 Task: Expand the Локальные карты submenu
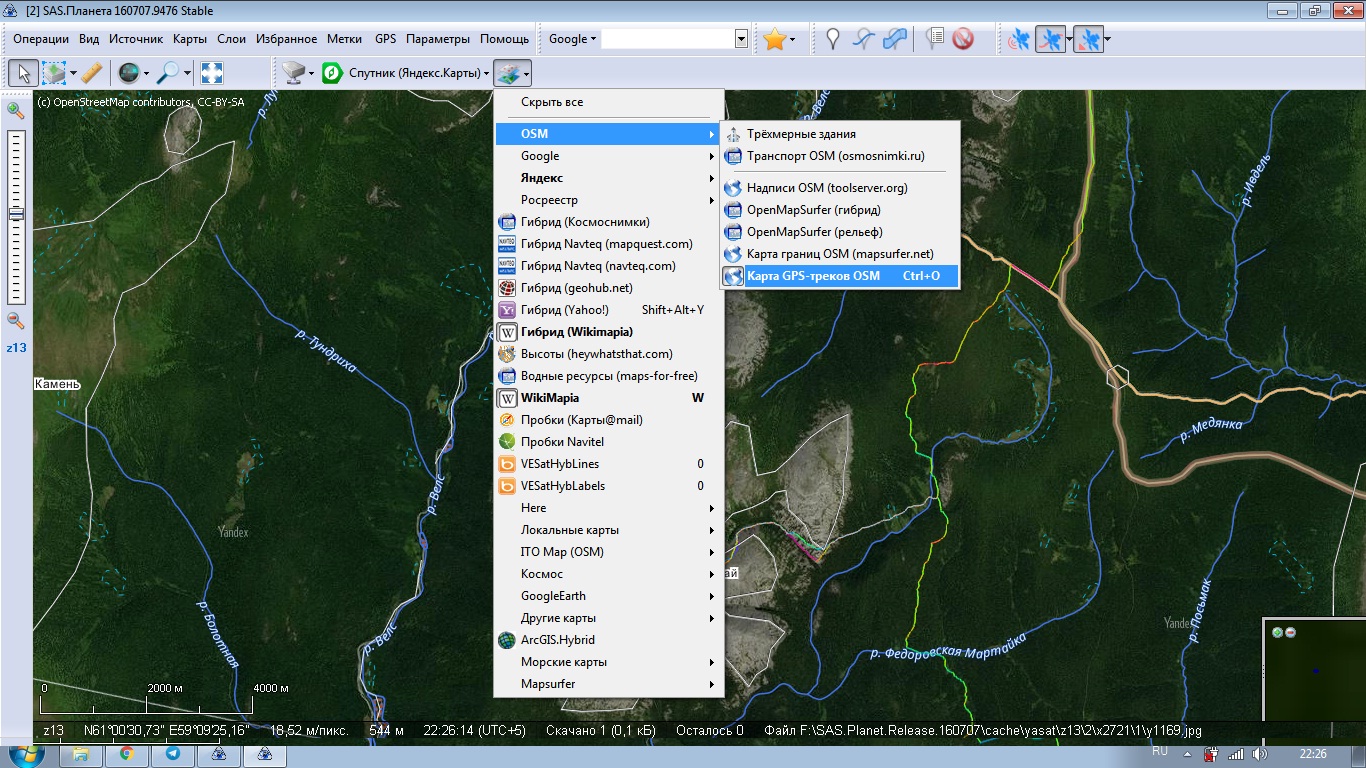tap(609, 530)
